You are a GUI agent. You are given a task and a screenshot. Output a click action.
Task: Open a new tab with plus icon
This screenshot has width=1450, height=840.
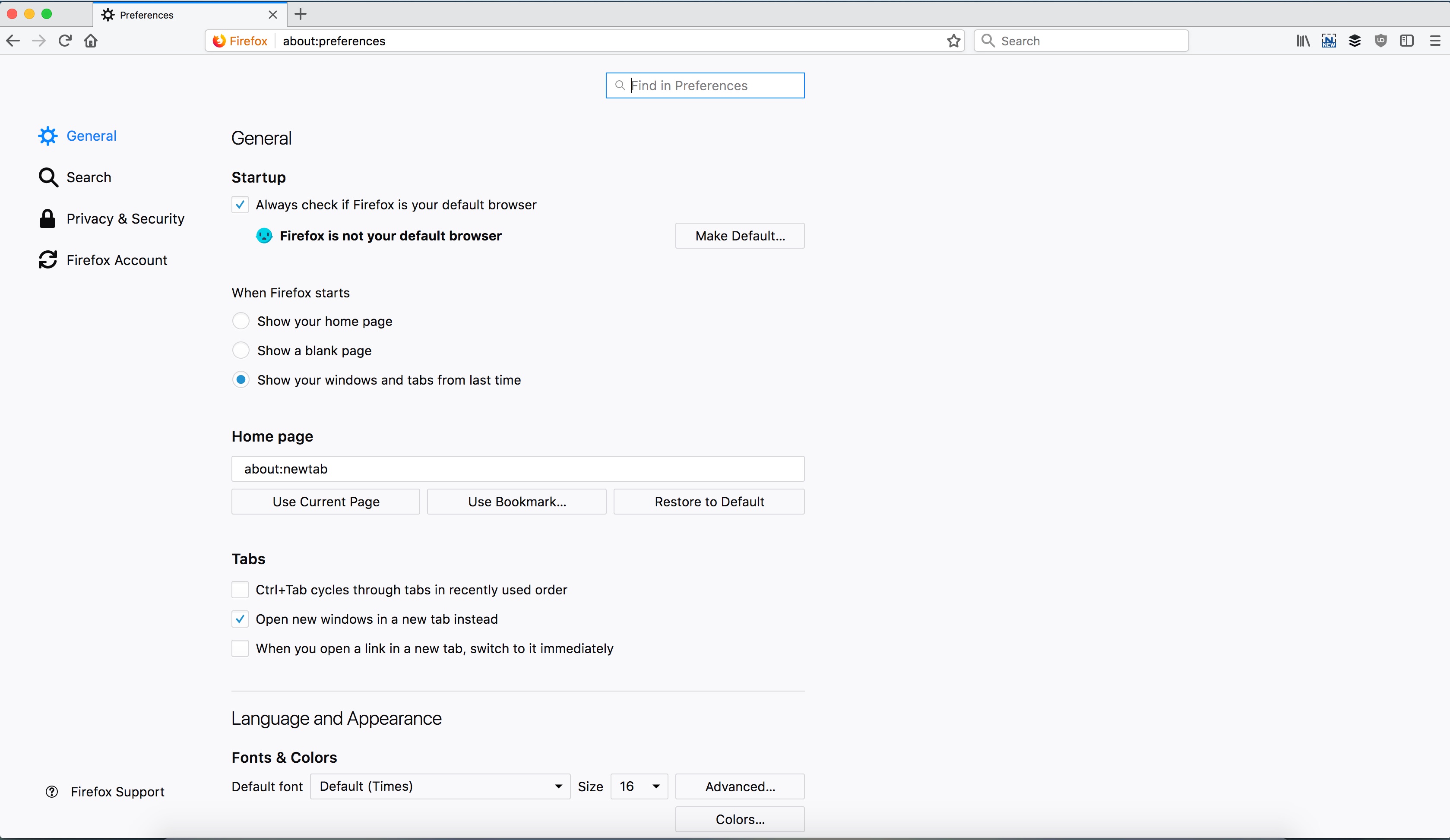[301, 14]
